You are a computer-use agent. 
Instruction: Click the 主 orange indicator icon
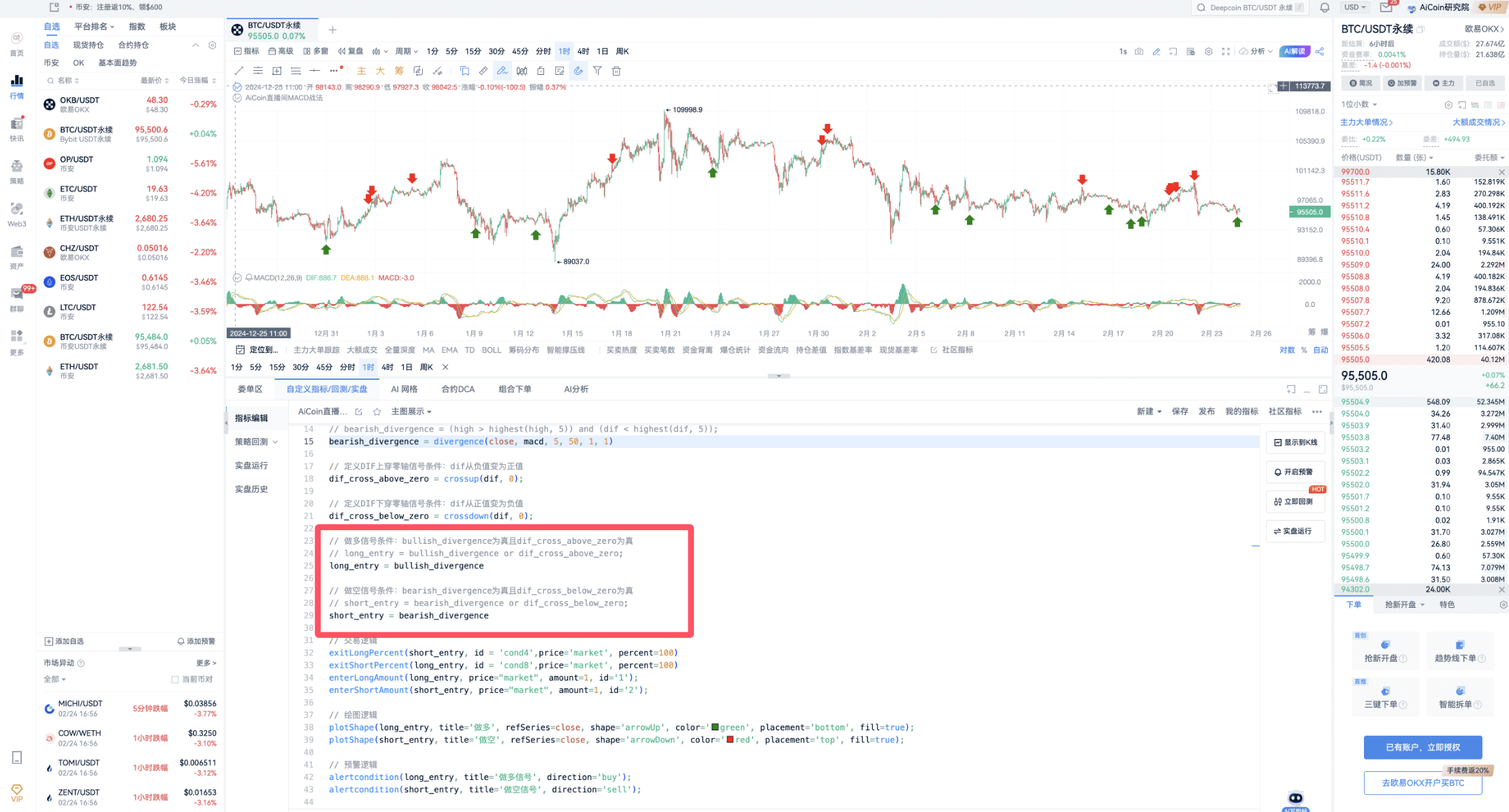(362, 71)
